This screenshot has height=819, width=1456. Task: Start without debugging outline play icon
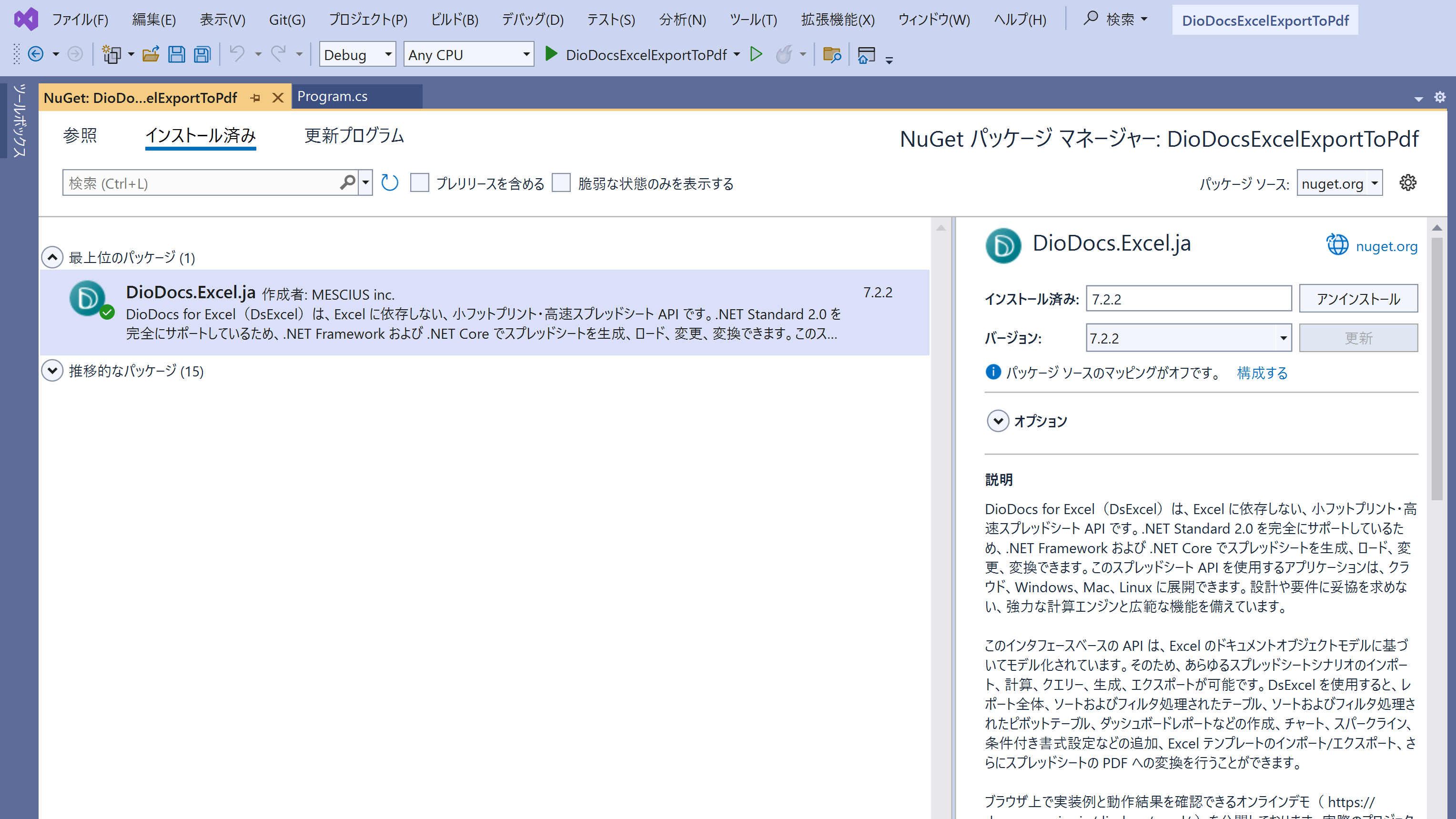click(756, 54)
